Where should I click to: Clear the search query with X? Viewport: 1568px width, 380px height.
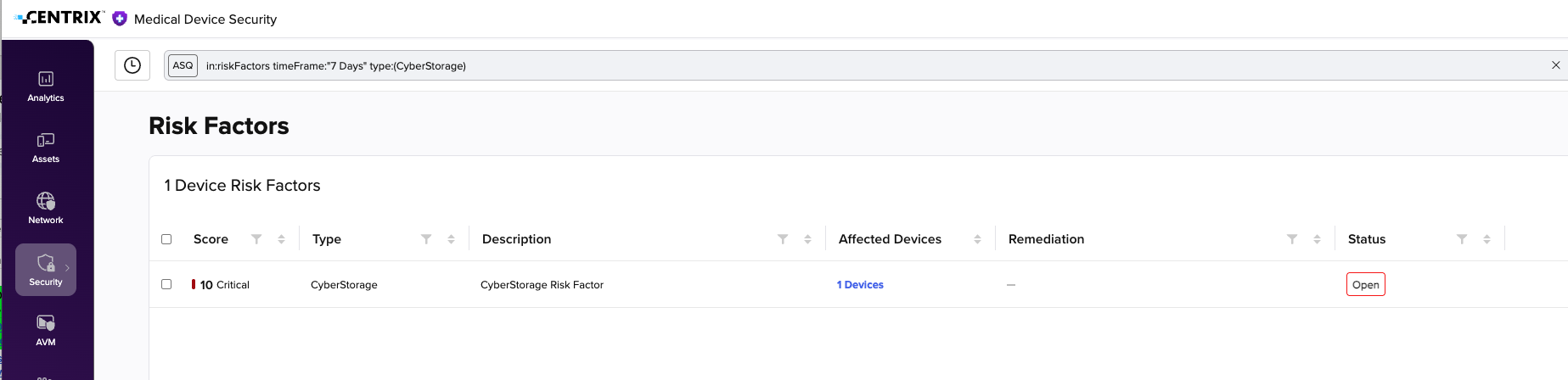tap(1555, 65)
